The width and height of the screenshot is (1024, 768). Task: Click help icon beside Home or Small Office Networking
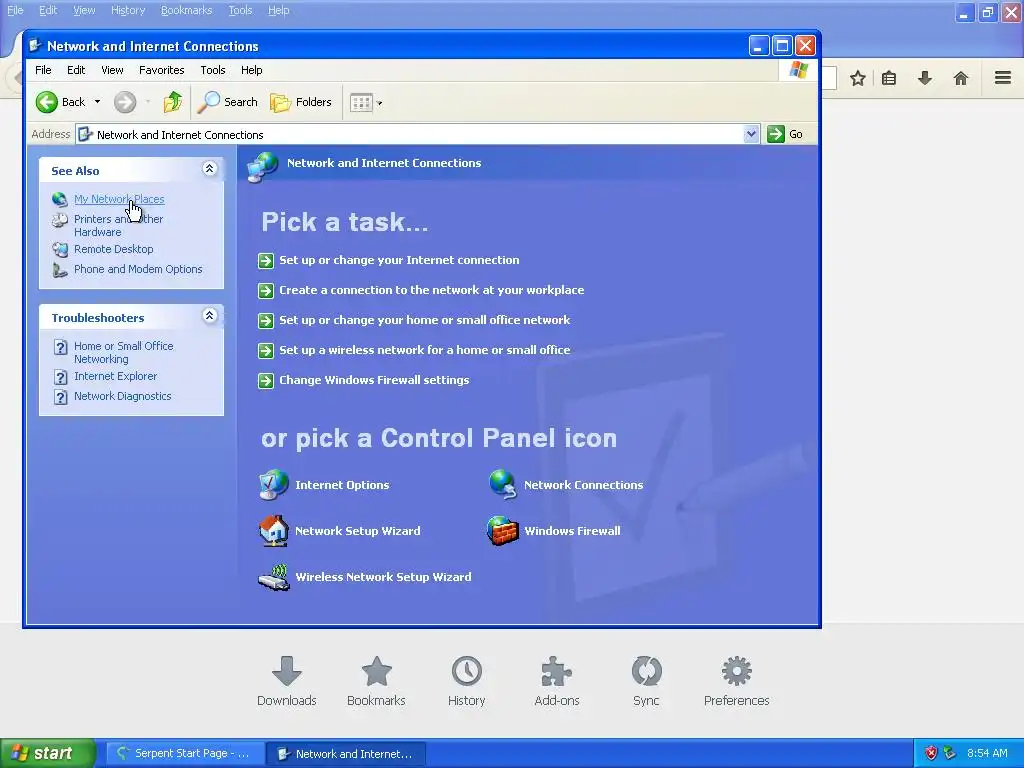[60, 347]
